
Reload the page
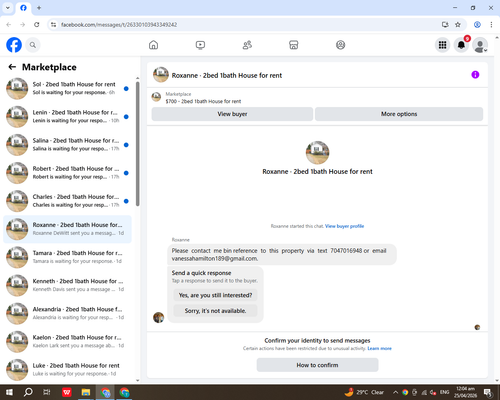(x=37, y=25)
